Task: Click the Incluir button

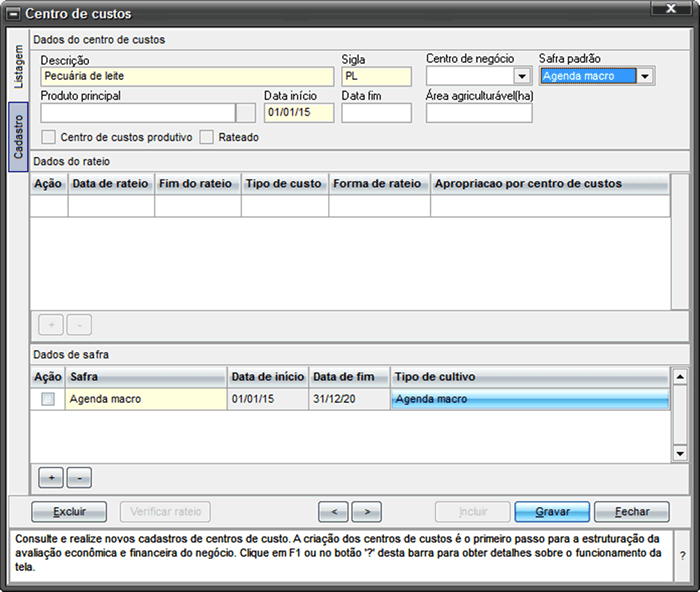Action: click(x=473, y=512)
